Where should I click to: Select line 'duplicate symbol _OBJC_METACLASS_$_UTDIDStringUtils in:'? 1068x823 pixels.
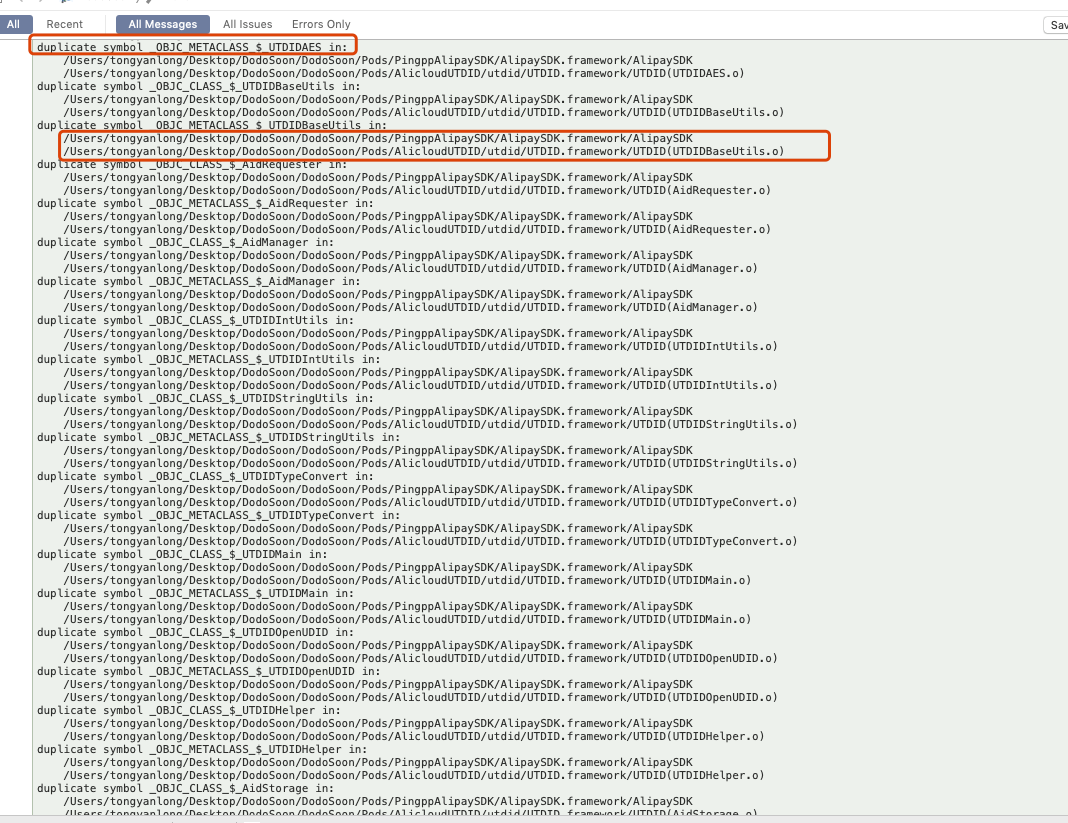[219, 437]
